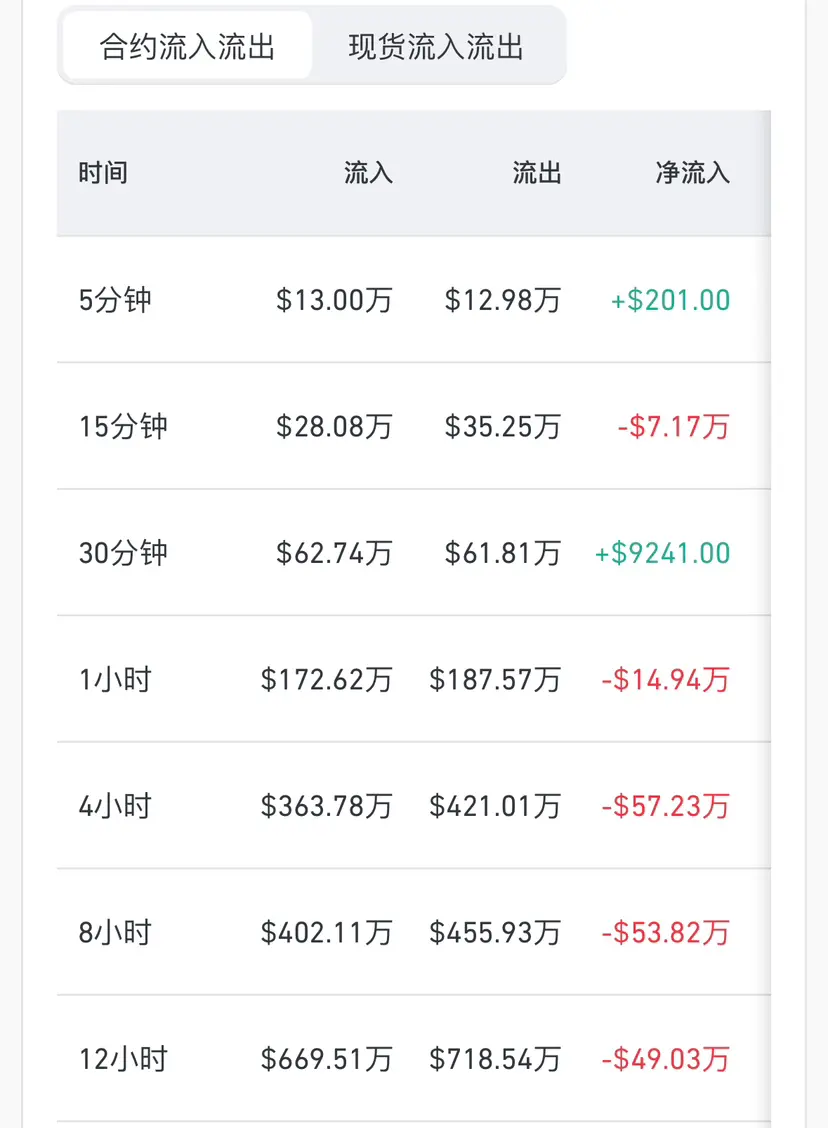Select the 30分钟 time row

(x=123, y=553)
